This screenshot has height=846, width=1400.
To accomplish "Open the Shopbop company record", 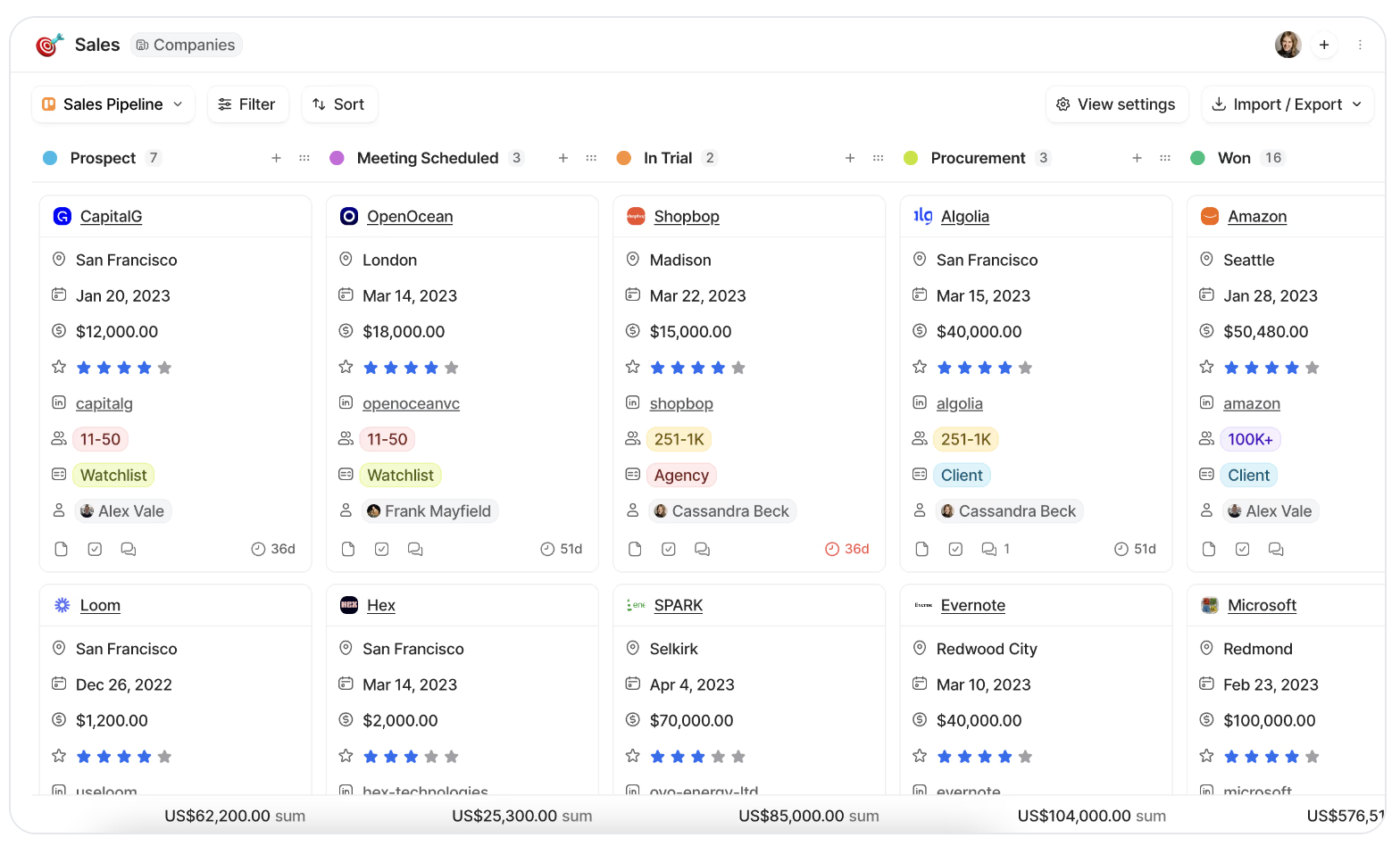I will point(687,216).
